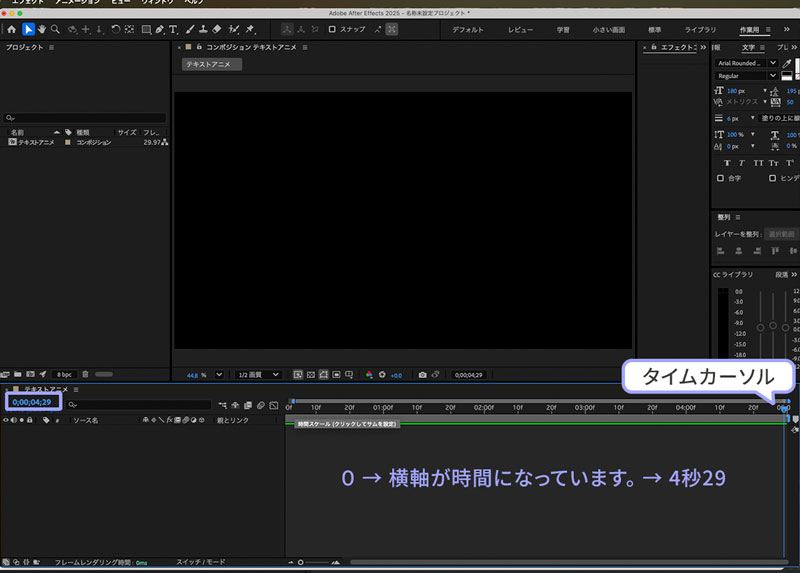This screenshot has height=573, width=800.
Task: Expand the workspace overflow chevron at top right
Action: tap(787, 30)
